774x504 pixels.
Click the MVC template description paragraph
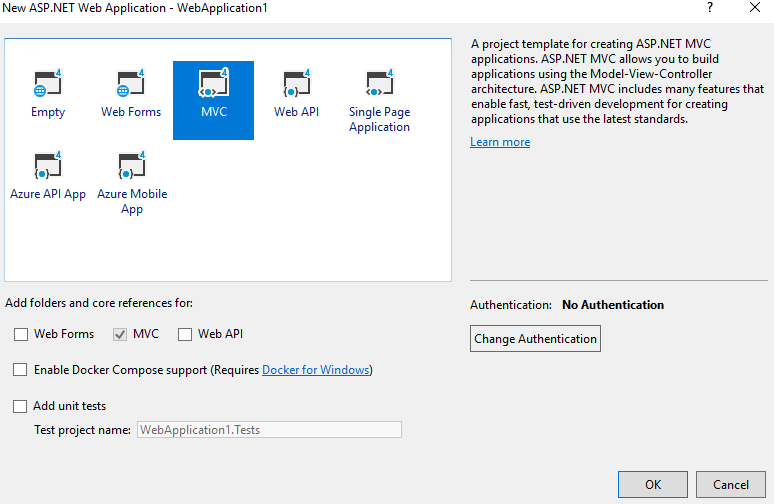[617, 81]
